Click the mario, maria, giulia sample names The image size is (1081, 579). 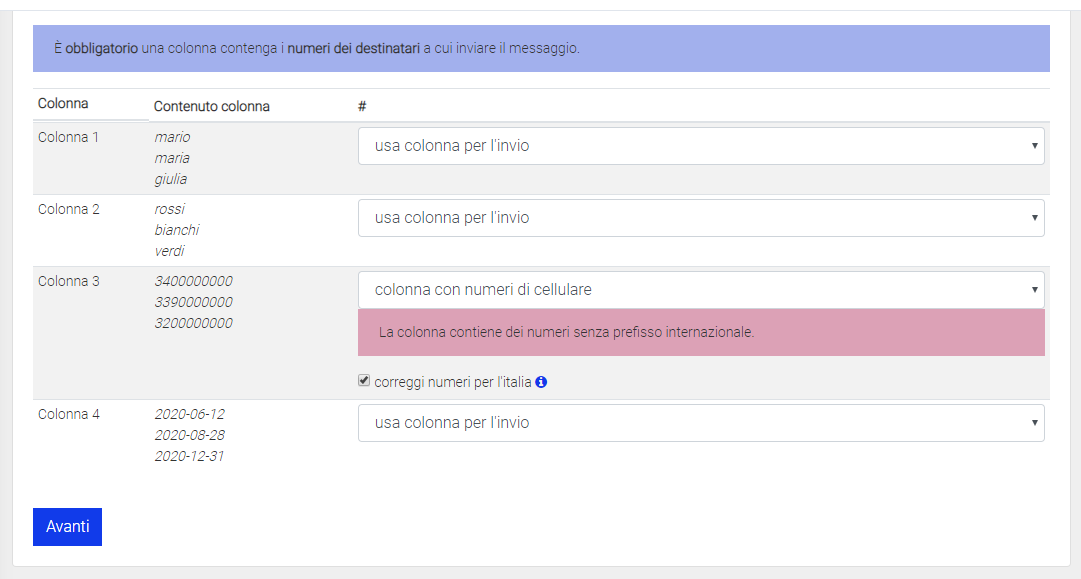pyautogui.click(x=171, y=158)
